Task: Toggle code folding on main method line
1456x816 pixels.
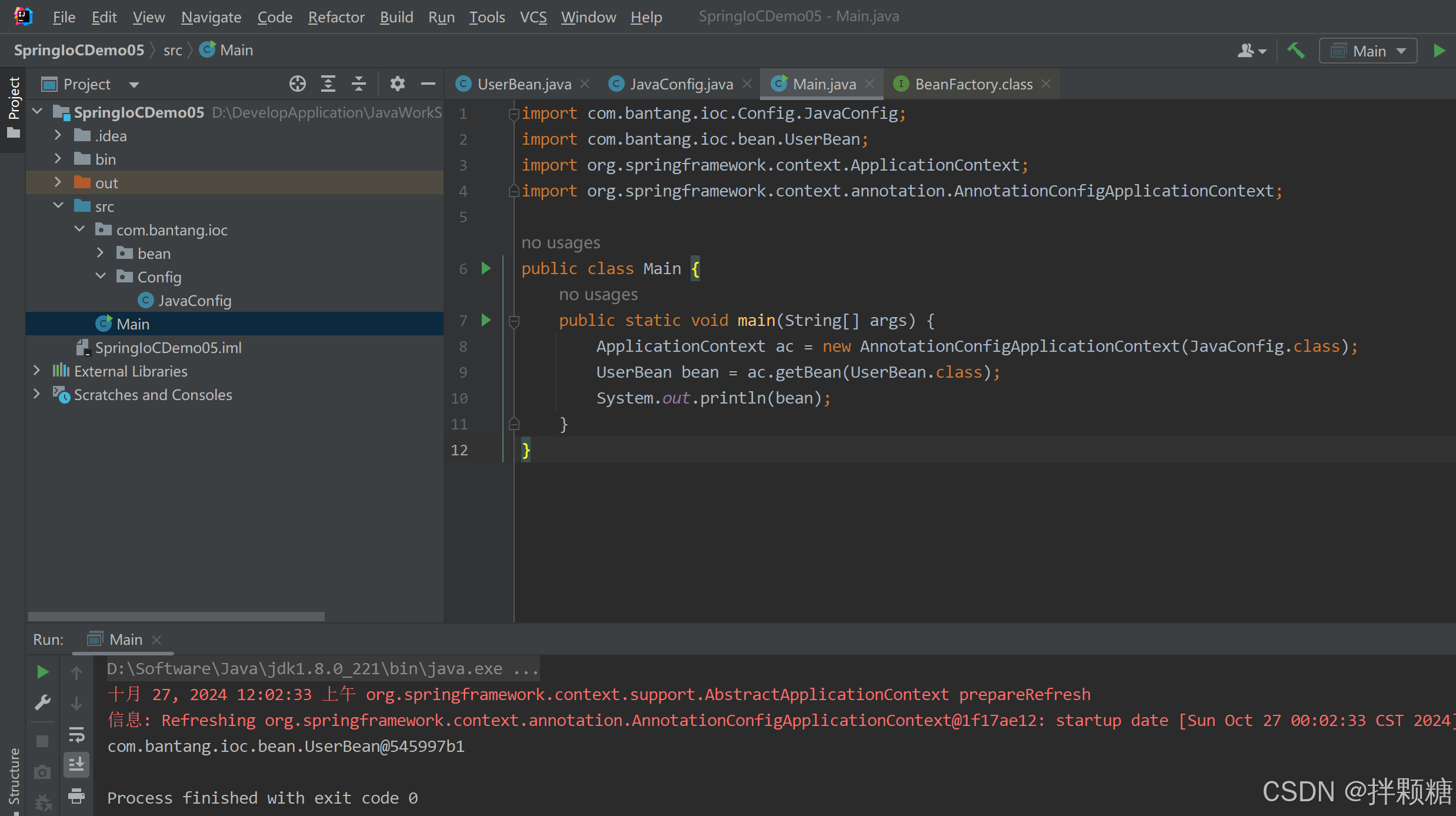Action: pyautogui.click(x=514, y=321)
